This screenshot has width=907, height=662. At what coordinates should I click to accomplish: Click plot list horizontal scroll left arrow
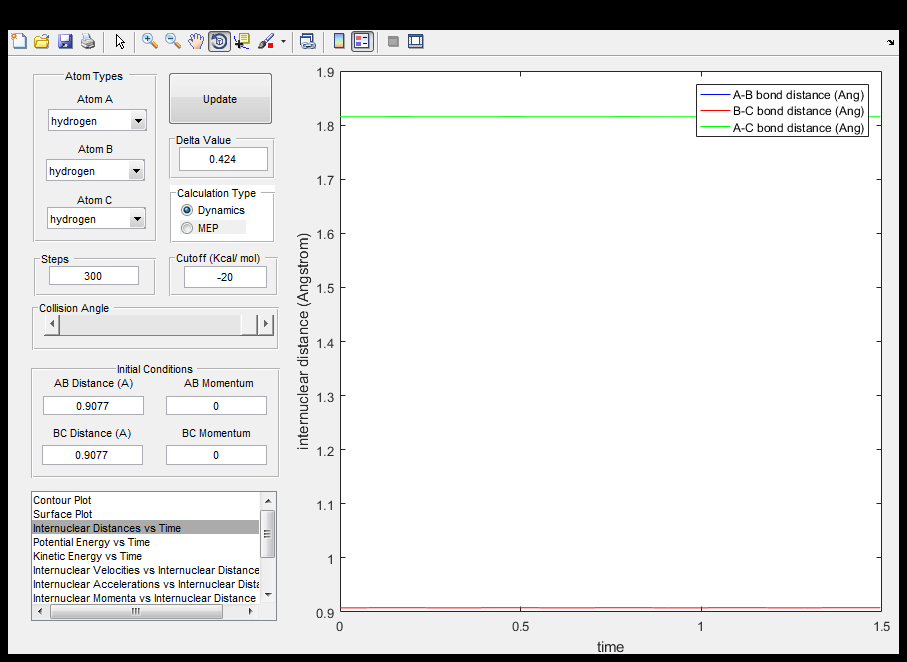pyautogui.click(x=39, y=612)
